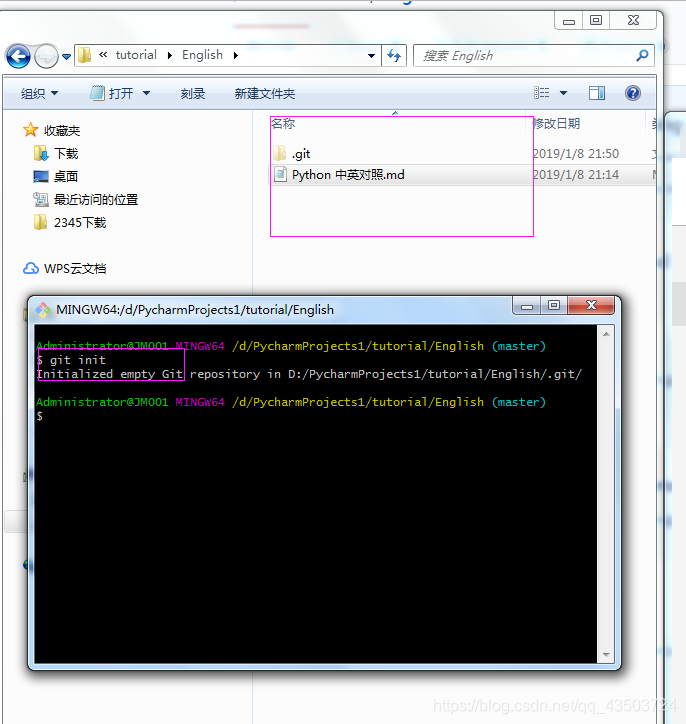The width and height of the screenshot is (686, 724).
Task: Open Help with the question mark icon
Action: [632, 93]
